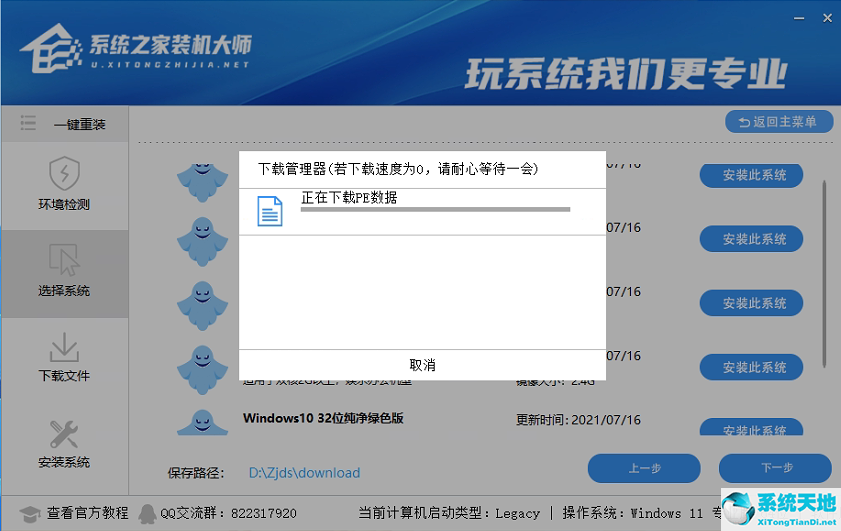
Task: Click the 一键重装 sidebar header
Action: [64, 124]
